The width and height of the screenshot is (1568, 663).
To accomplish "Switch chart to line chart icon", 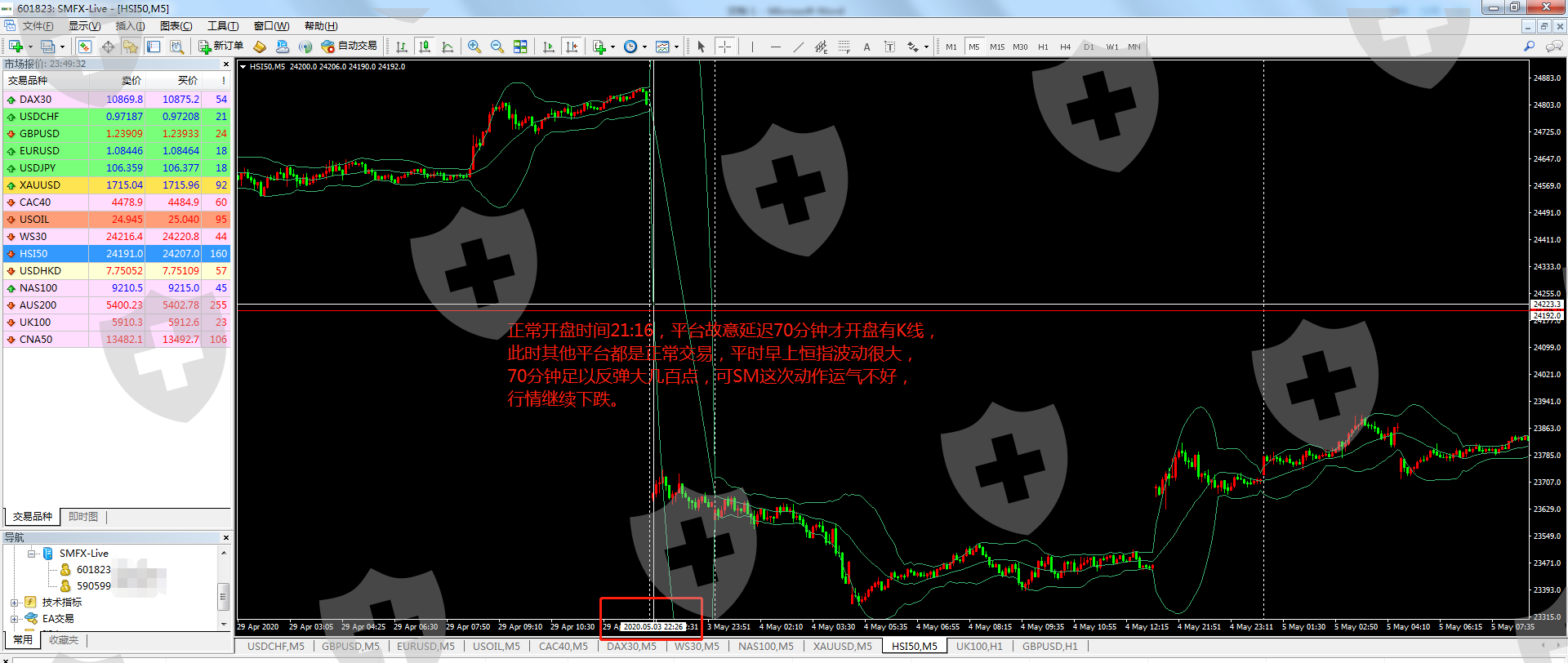I will pos(448,47).
